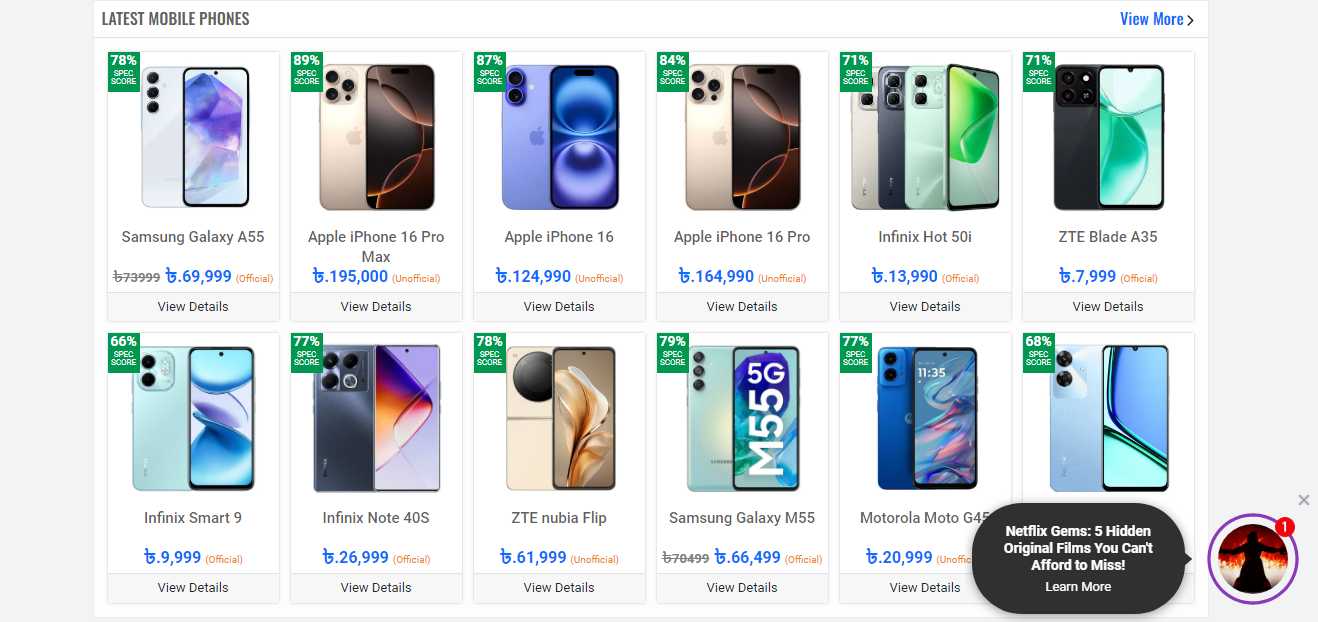The height and width of the screenshot is (622, 1318).
Task: Click View Details under Apple iPhone 16 Pro
Action: point(742,307)
